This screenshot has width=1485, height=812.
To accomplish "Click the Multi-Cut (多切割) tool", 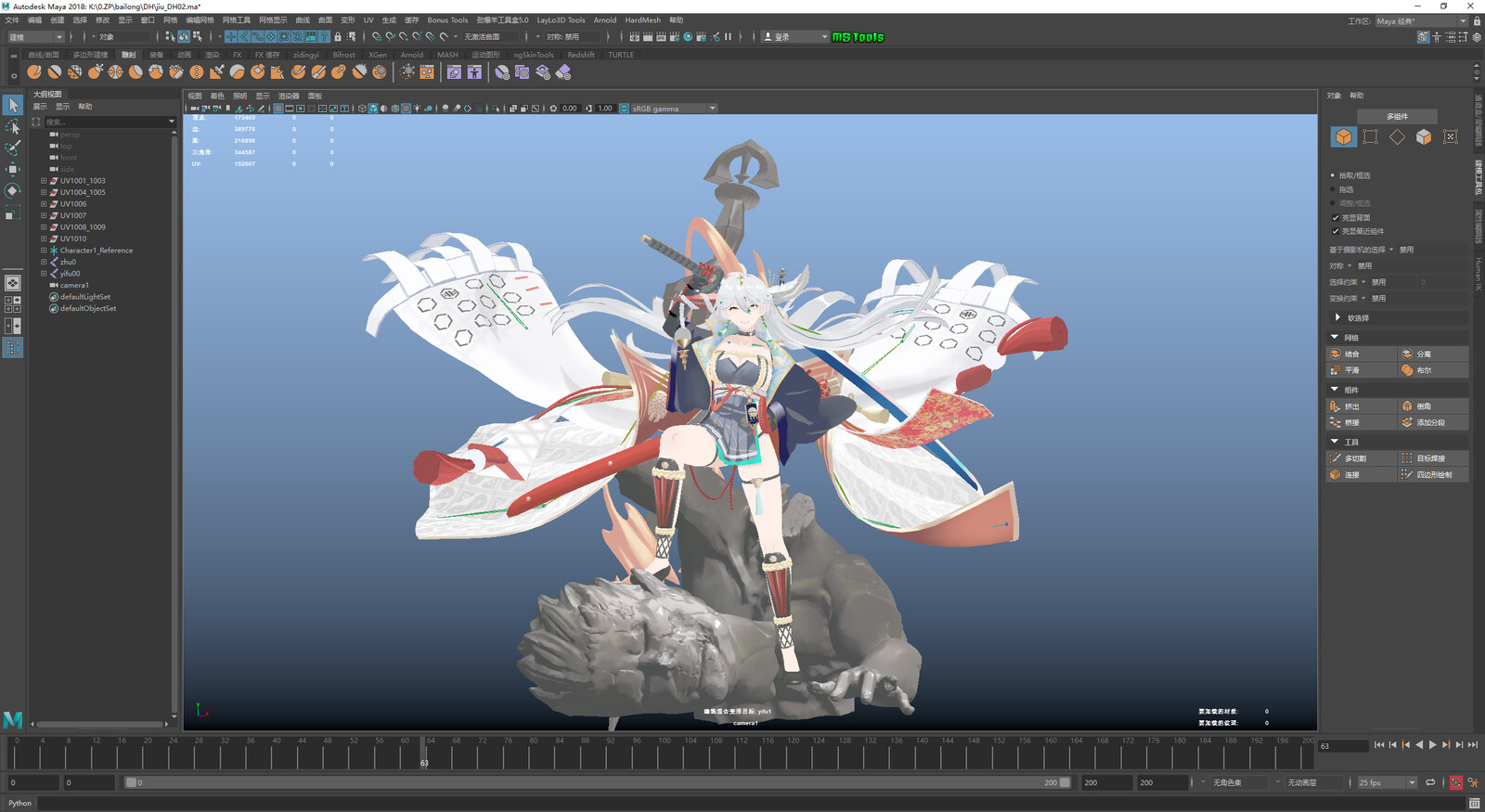I will 1362,458.
